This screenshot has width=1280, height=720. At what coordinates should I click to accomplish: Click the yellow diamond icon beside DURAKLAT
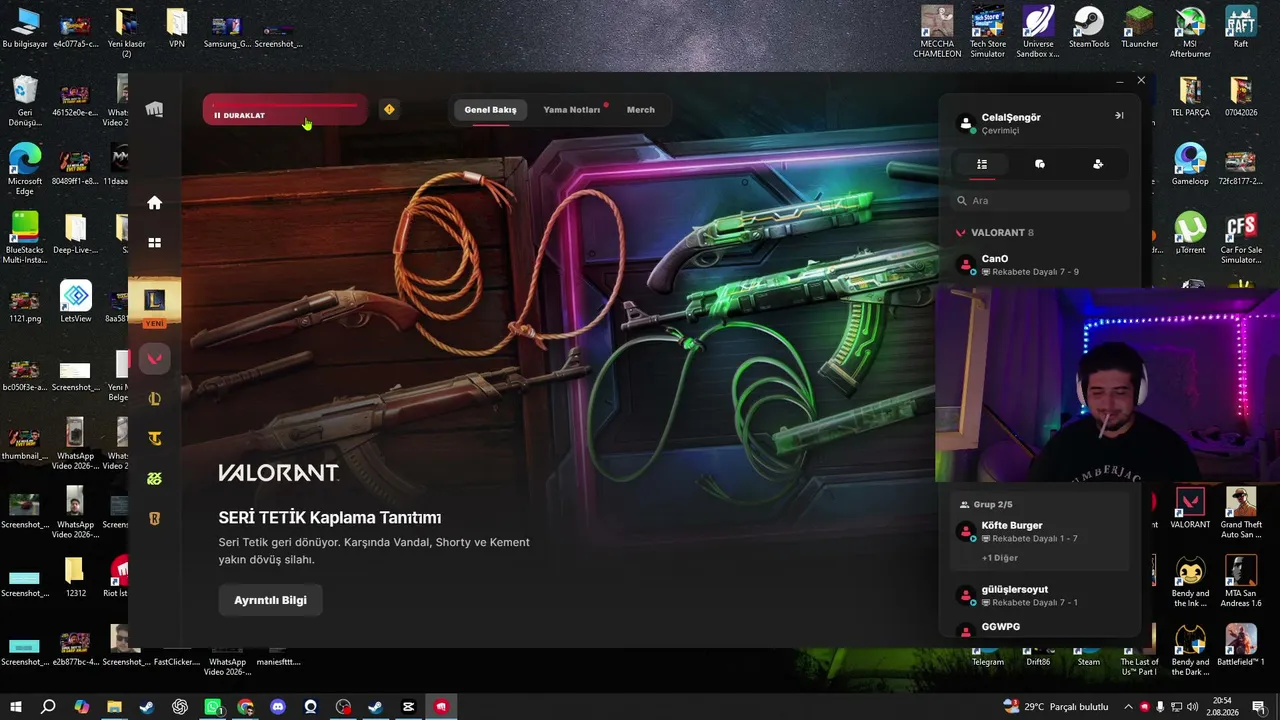(389, 109)
